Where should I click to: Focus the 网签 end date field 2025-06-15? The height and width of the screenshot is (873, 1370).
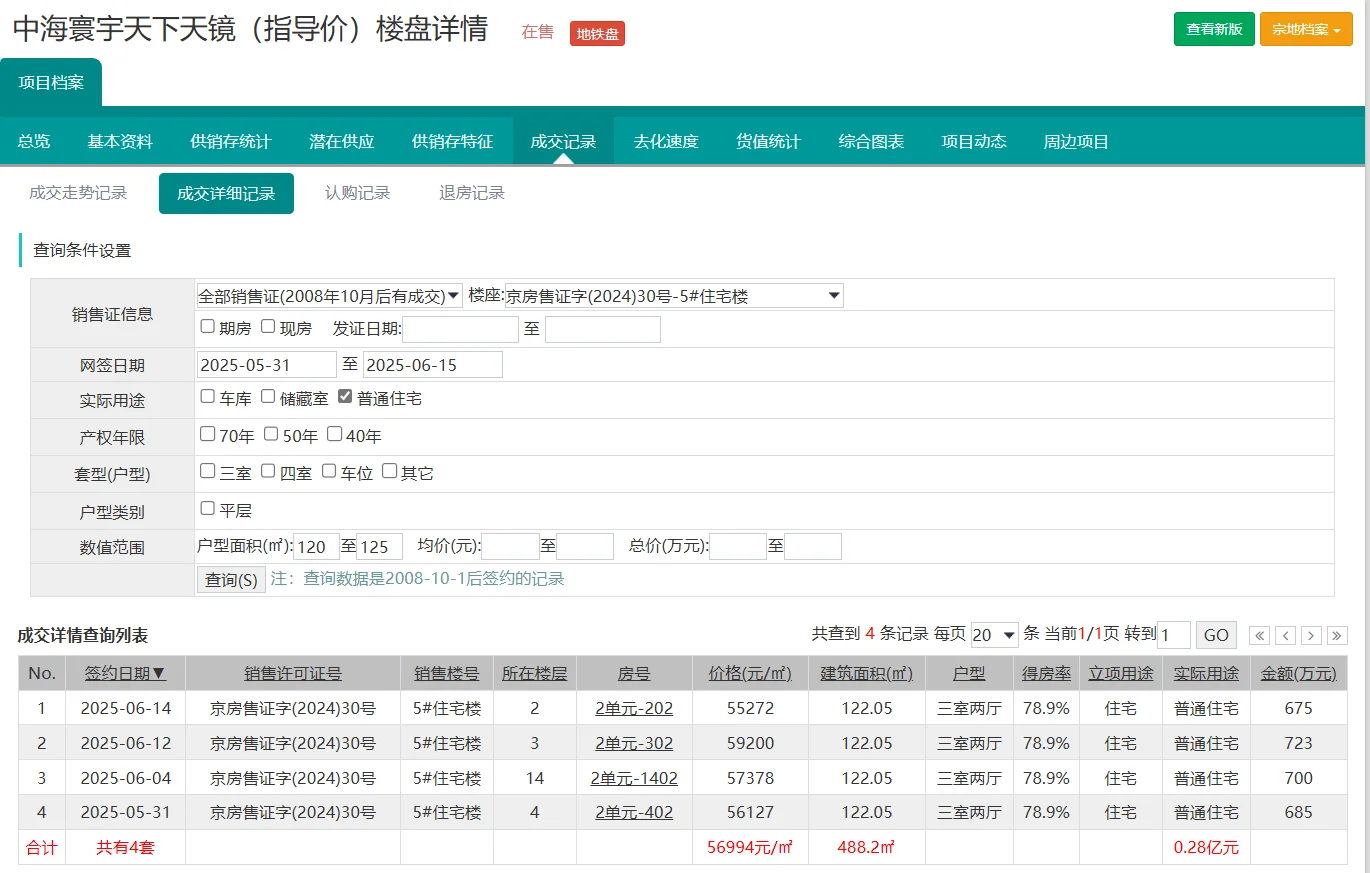433,365
